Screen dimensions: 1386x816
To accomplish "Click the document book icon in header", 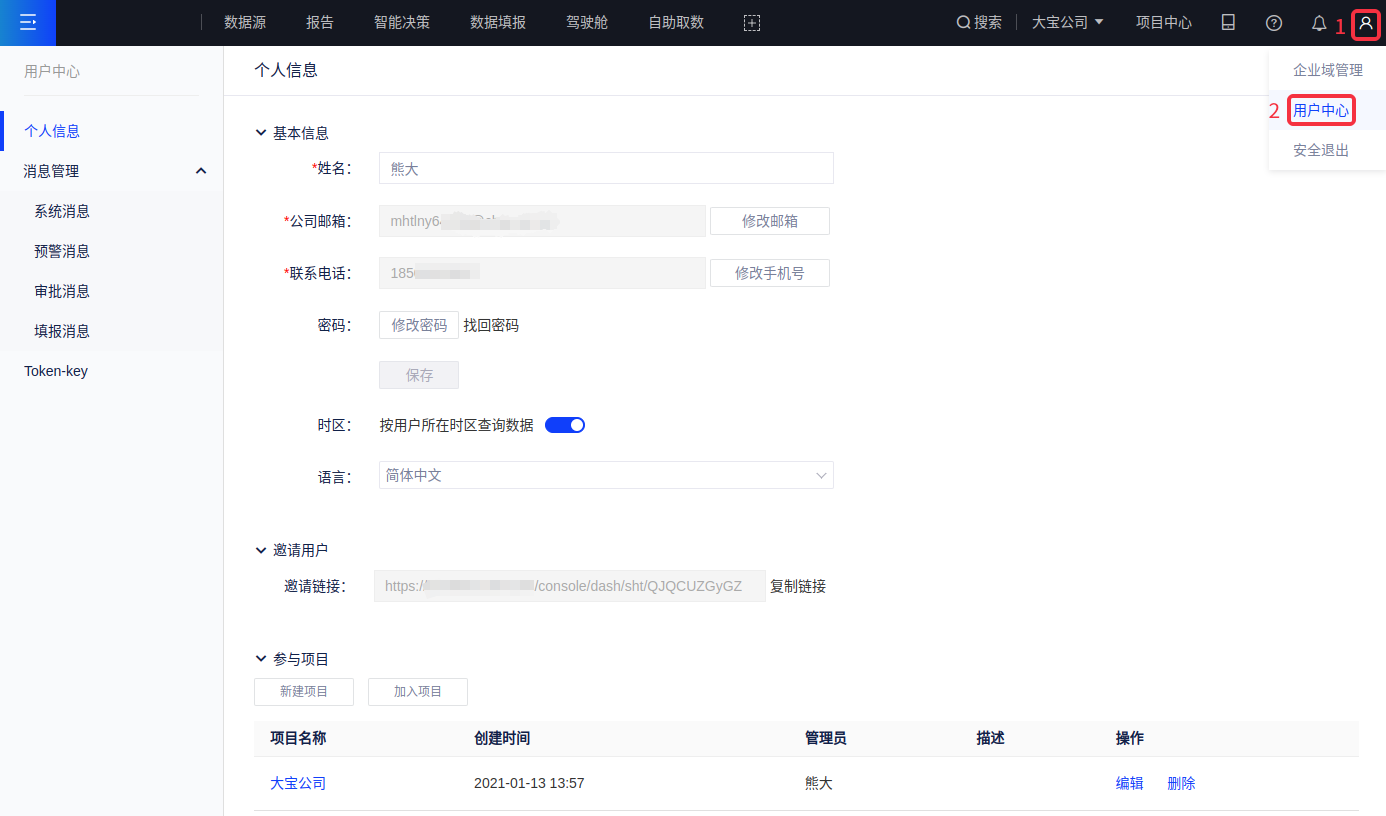I will 1228,22.
